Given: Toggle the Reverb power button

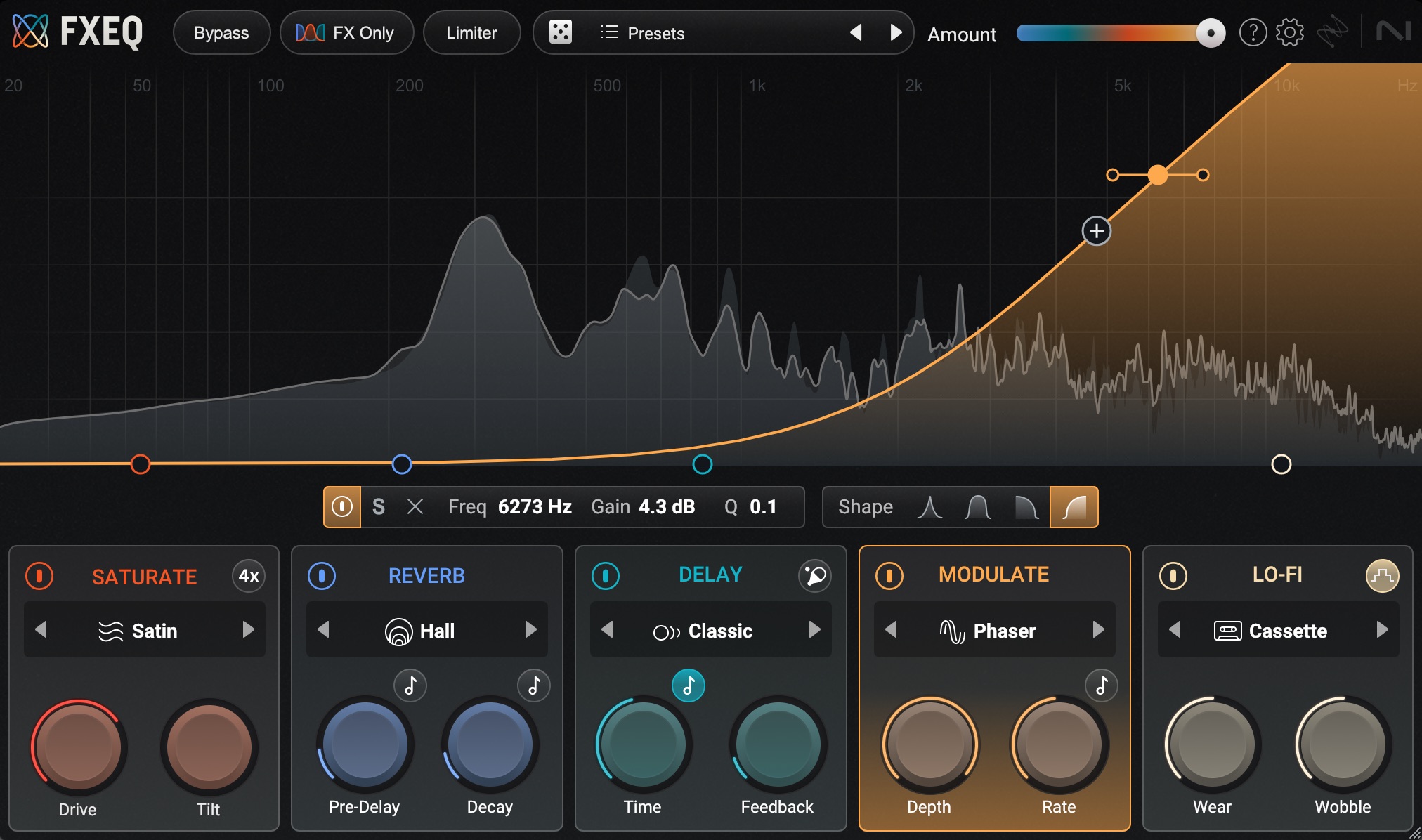Looking at the screenshot, I should 322,576.
